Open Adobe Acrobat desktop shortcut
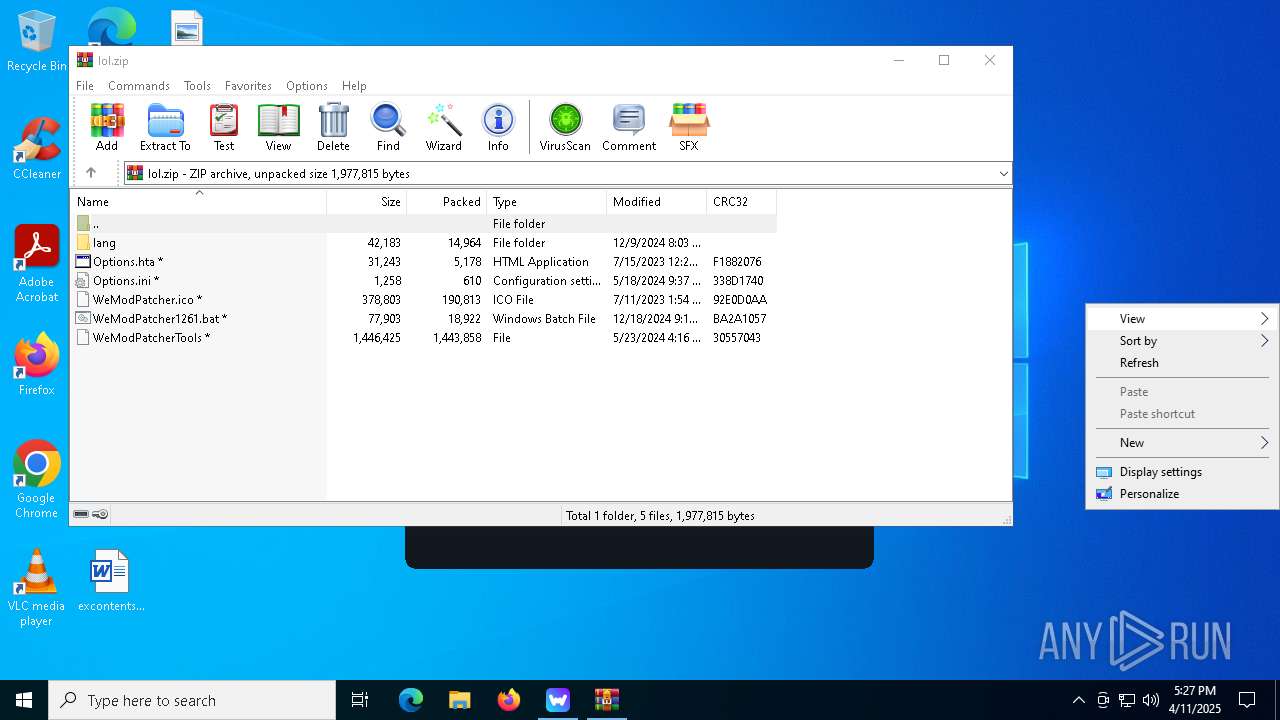 click(37, 264)
